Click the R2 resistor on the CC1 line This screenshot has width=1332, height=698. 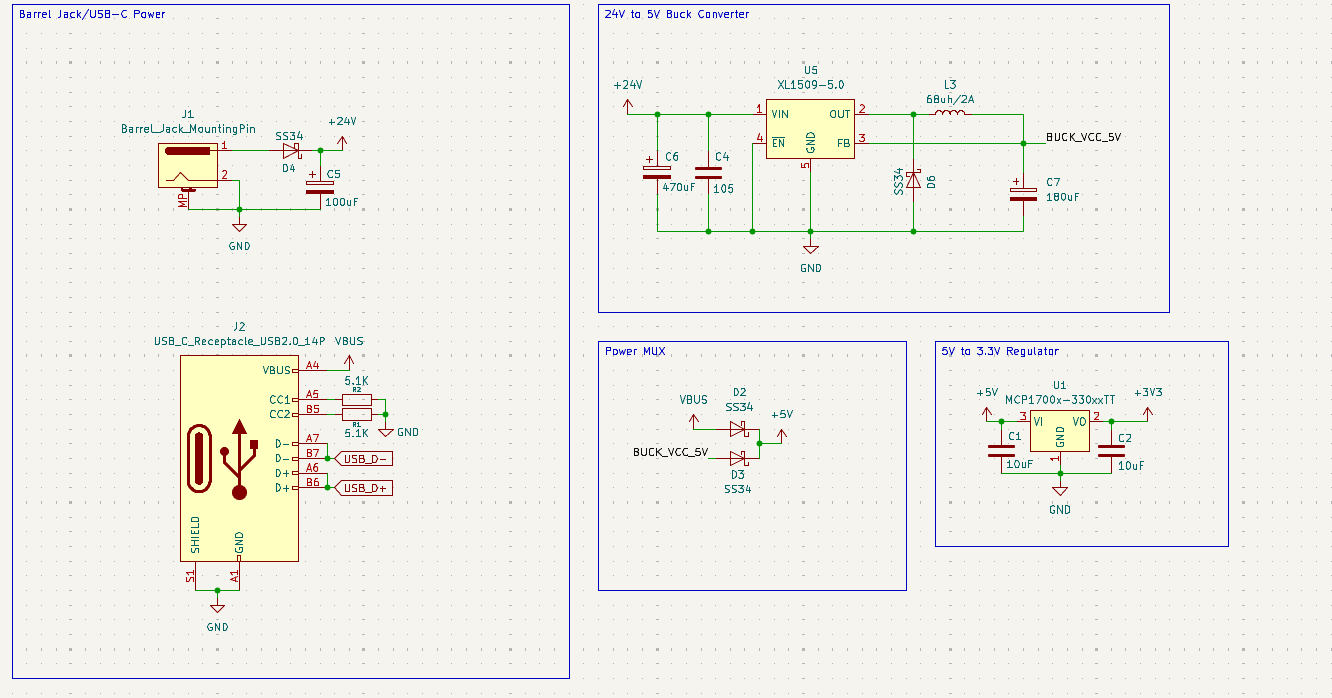(x=356, y=399)
